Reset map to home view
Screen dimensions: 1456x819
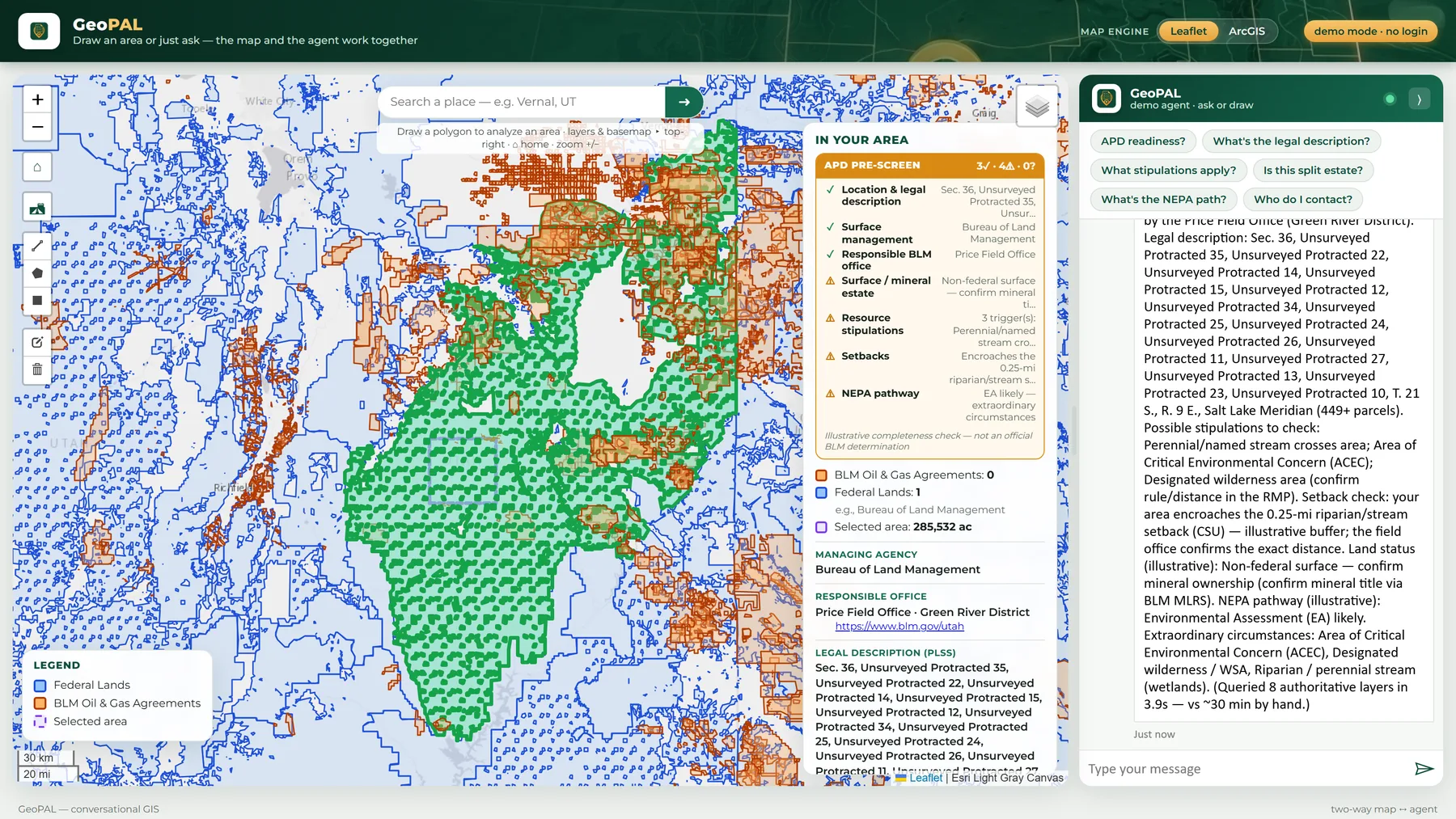click(37, 167)
